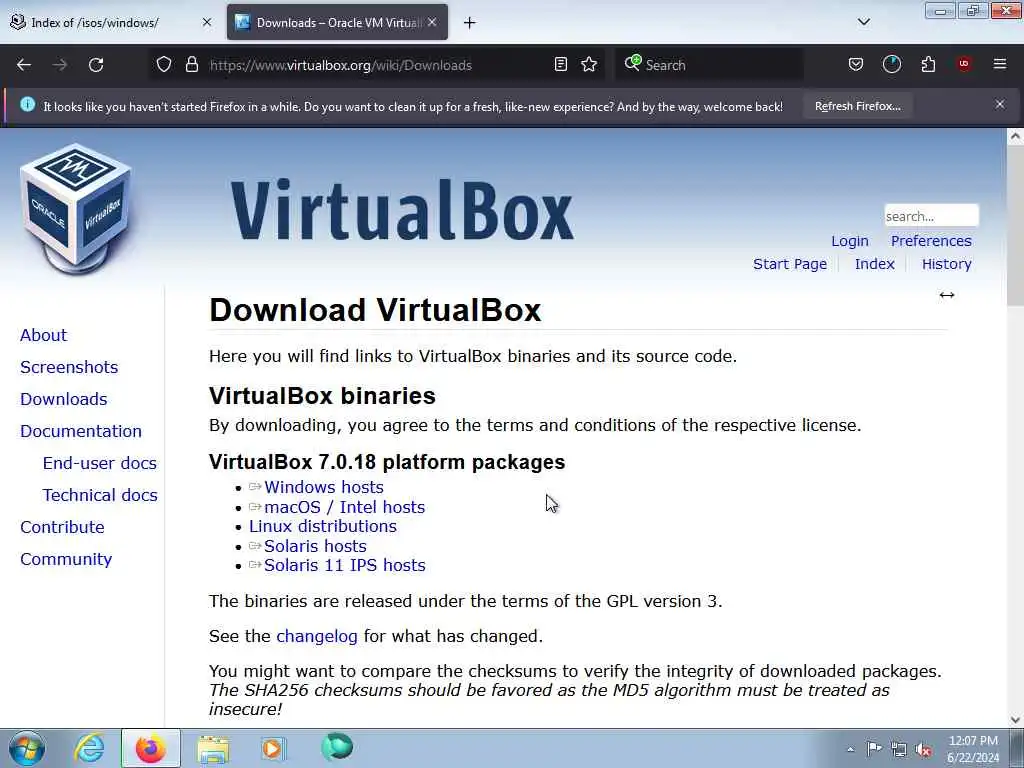Click the Refresh Firefox… button
The image size is (1024, 768).
[x=857, y=106]
